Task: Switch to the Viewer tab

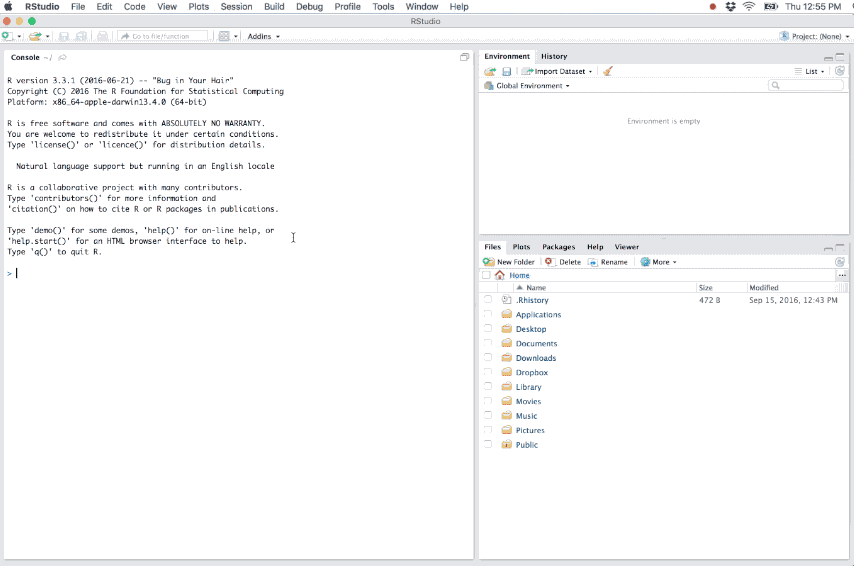Action: point(626,247)
